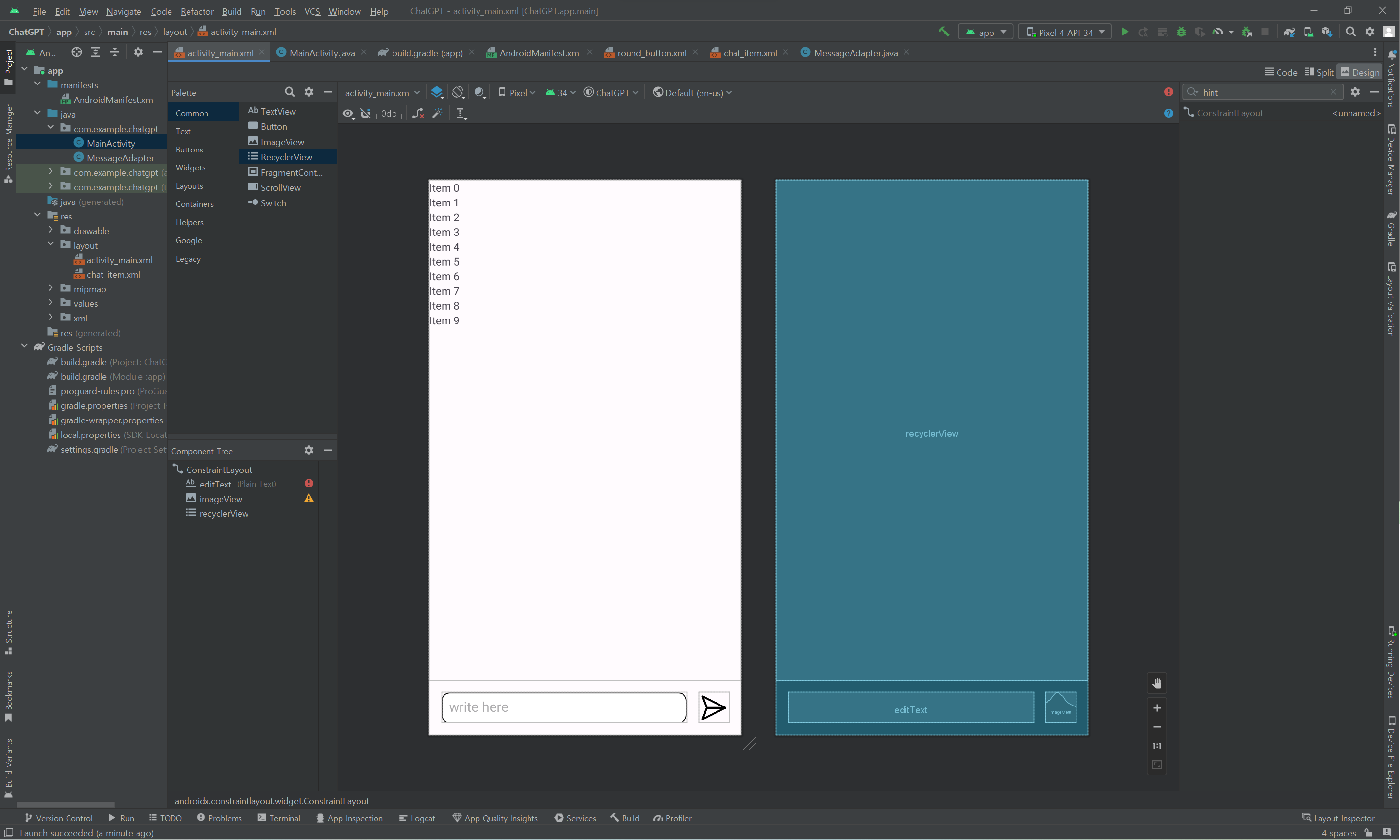This screenshot has height=840, width=1400.
Task: Select the pan hand tool
Action: pos(1157,684)
